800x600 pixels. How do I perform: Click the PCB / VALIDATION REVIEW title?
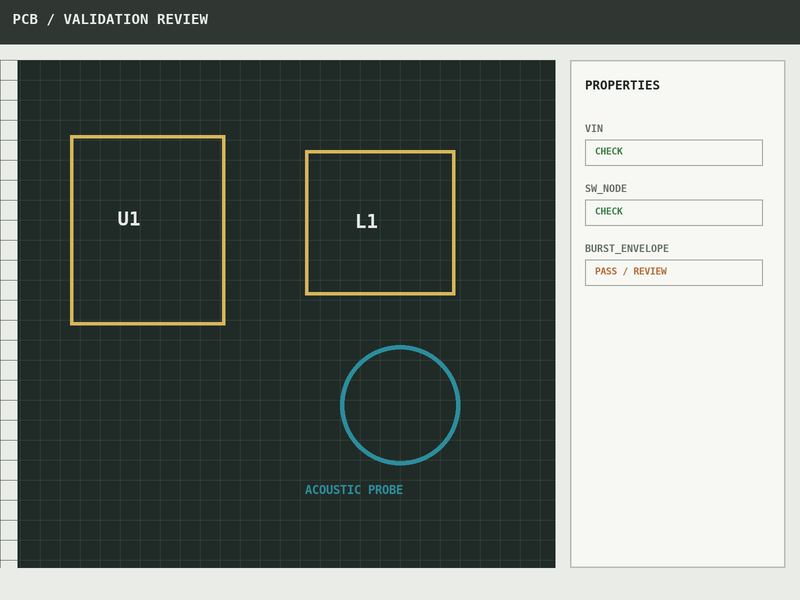(x=110, y=19)
